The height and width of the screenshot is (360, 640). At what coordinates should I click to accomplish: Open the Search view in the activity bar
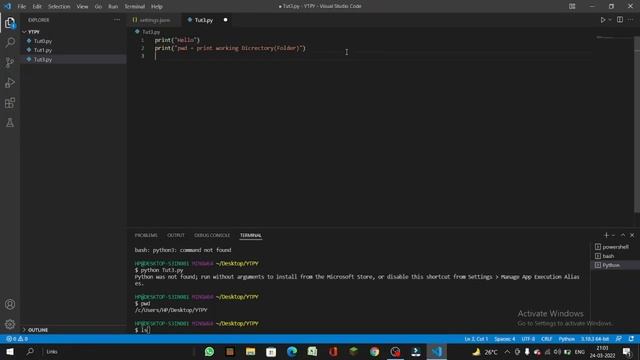click(x=10, y=42)
